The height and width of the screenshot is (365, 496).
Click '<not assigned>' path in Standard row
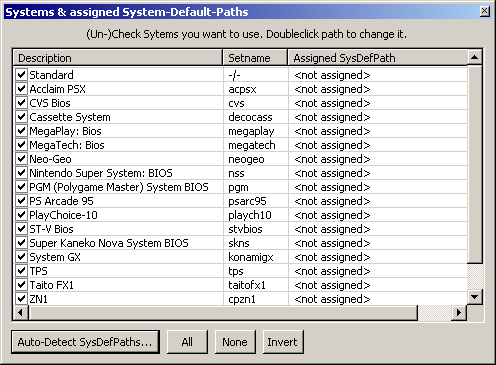(x=332, y=75)
